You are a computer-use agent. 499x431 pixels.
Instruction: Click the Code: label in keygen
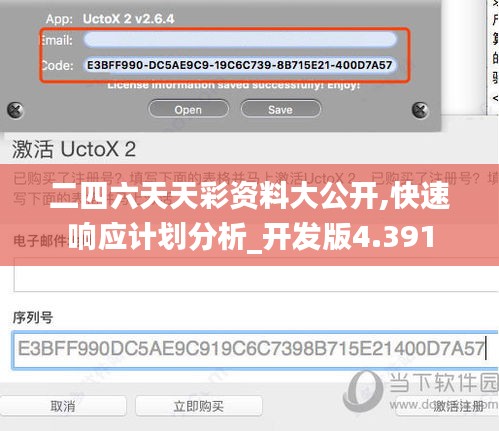click(57, 65)
